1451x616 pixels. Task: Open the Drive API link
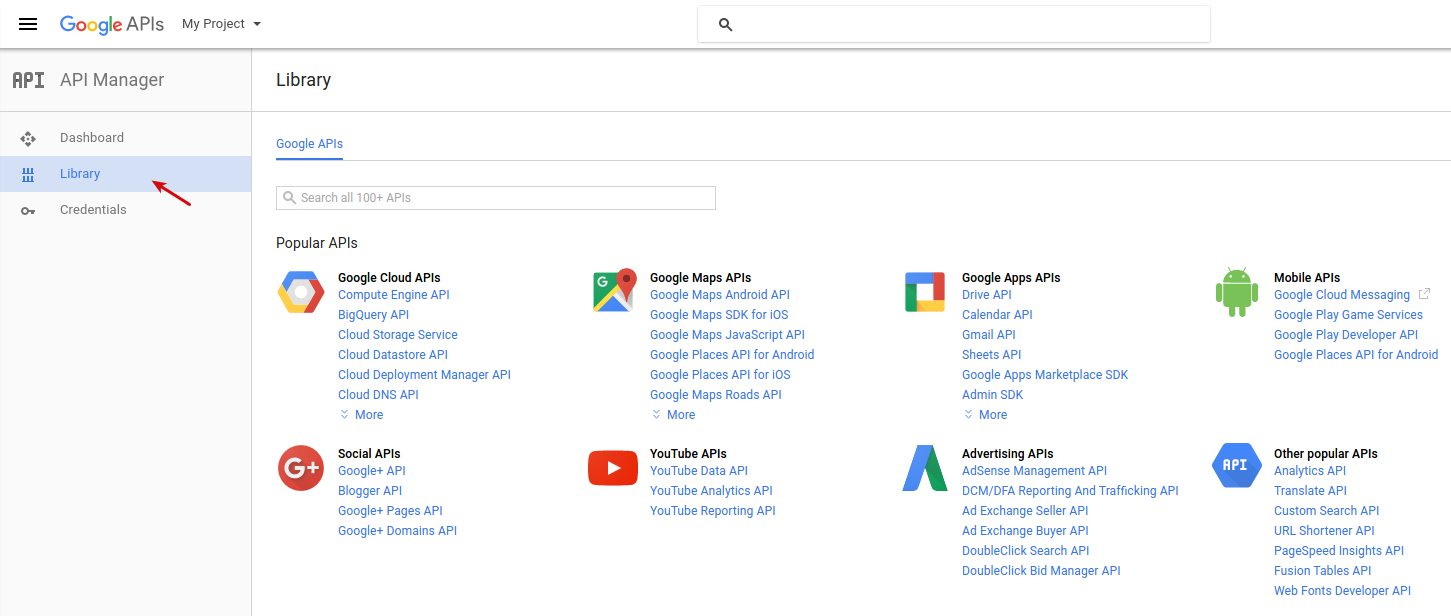coord(987,295)
